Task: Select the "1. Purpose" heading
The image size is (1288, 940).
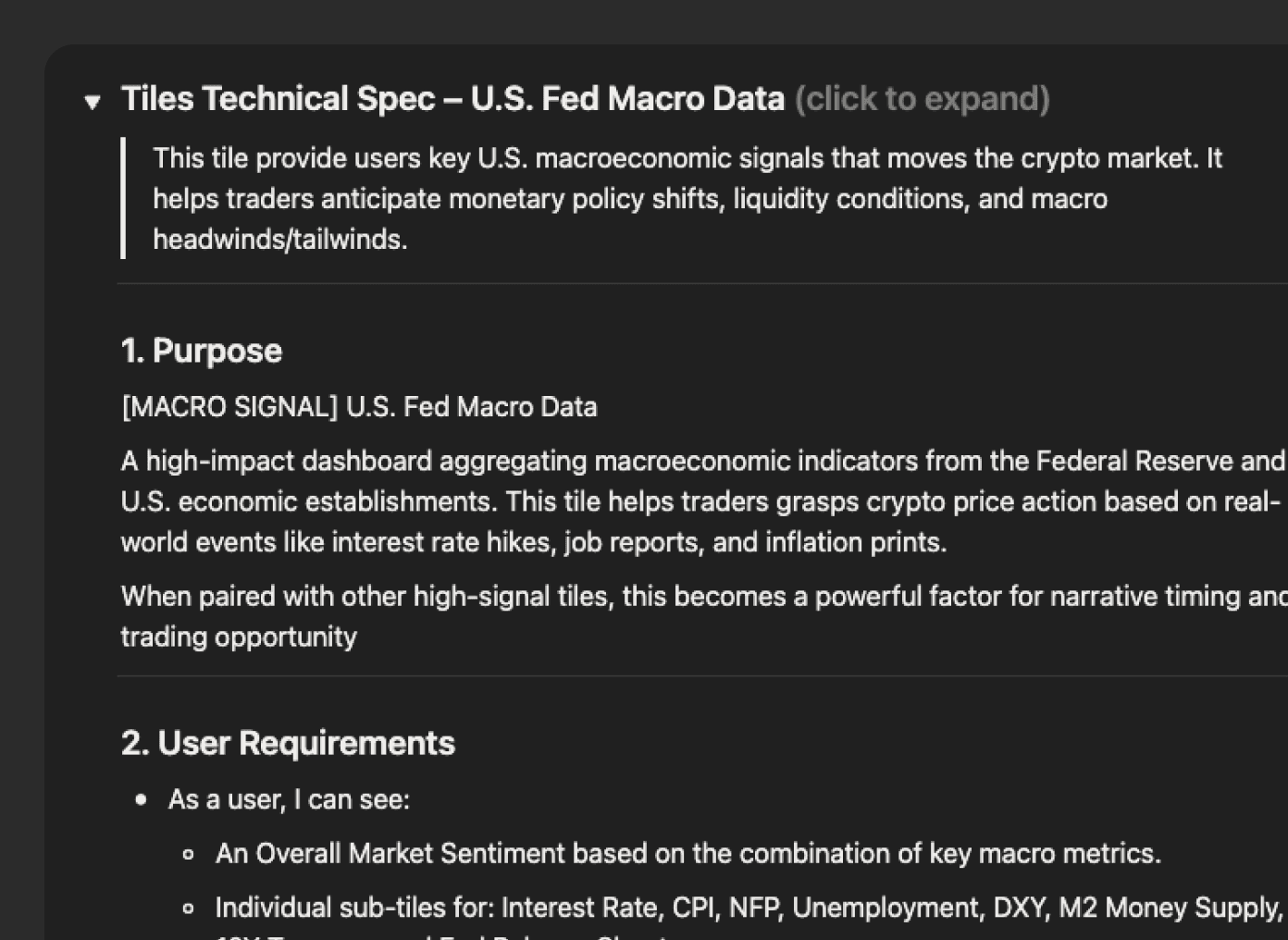Action: pos(202,351)
